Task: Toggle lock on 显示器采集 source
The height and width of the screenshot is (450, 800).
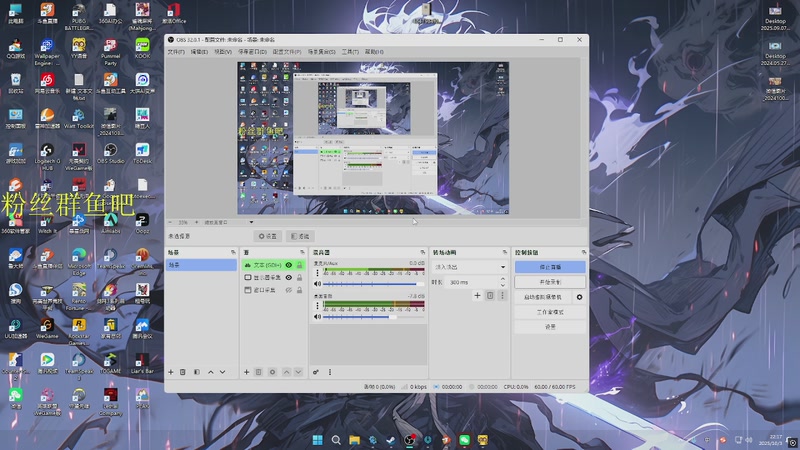Action: (x=299, y=278)
